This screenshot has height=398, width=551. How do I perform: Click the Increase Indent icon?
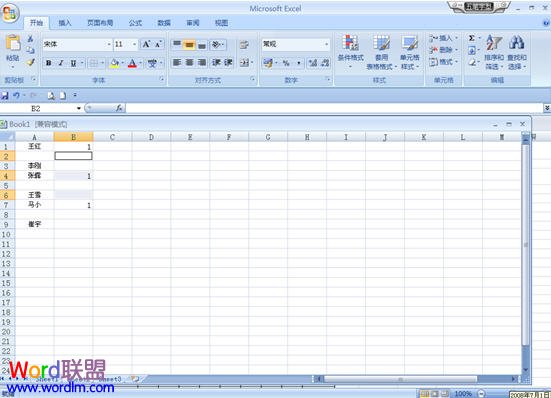click(x=228, y=63)
